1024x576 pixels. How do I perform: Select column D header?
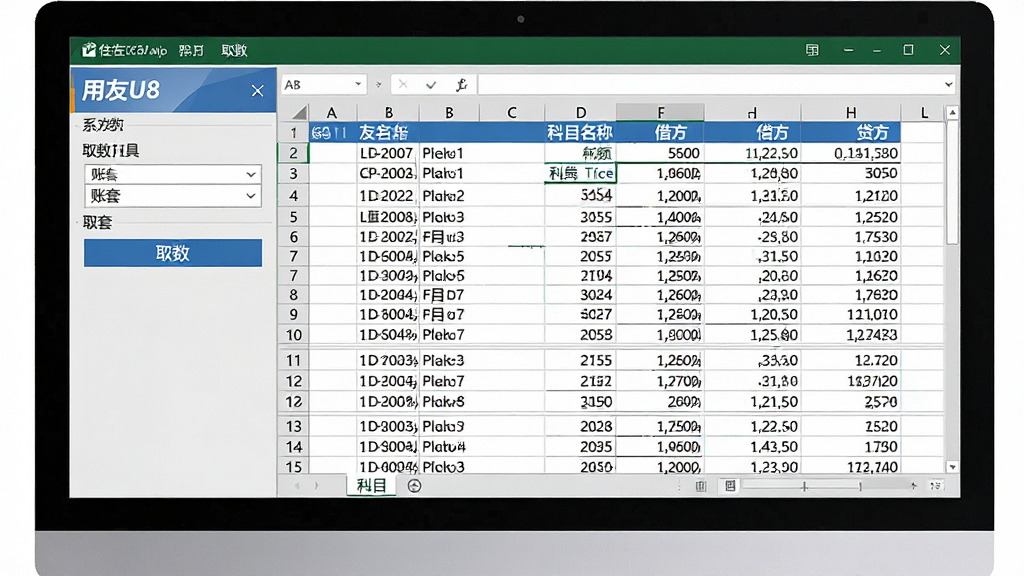tap(581, 113)
